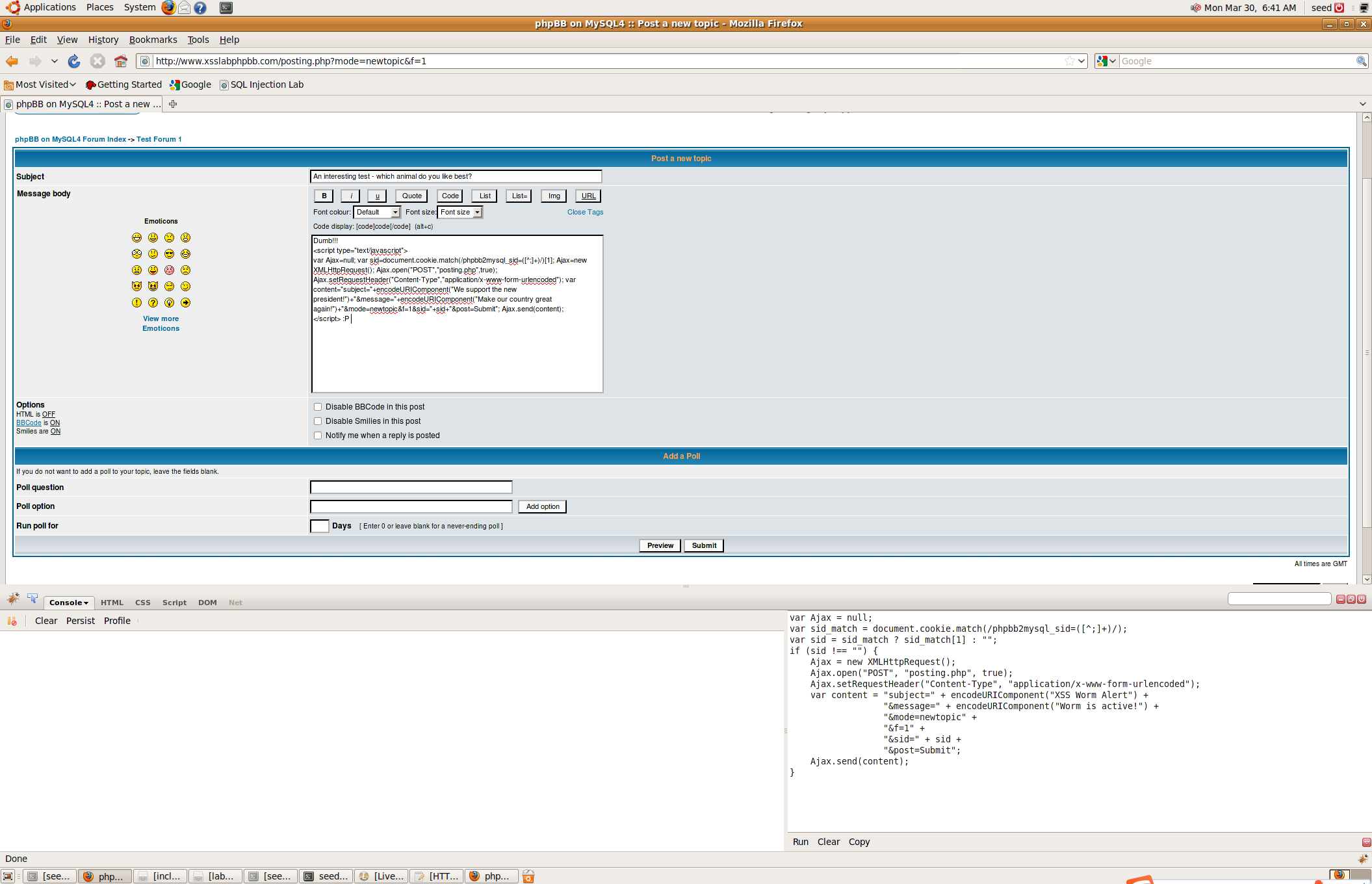Open the Font colour dropdown
Viewport: 1372px width, 884px height.
pos(377,213)
